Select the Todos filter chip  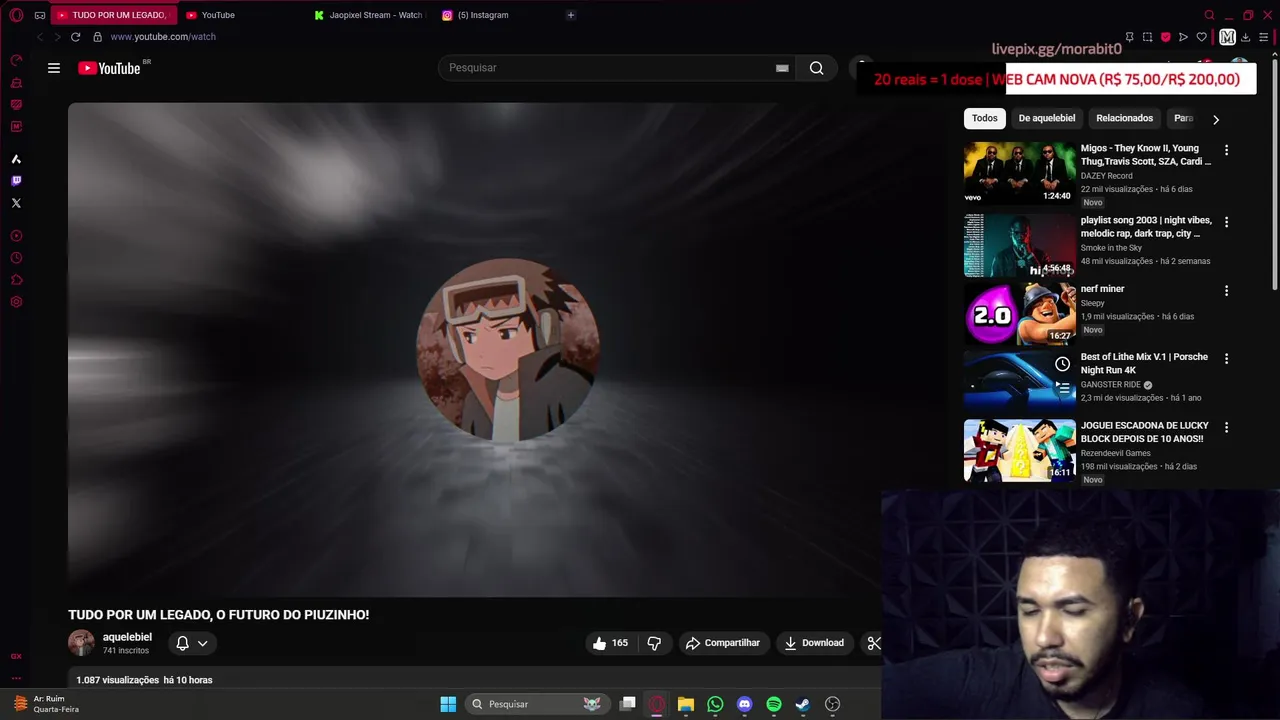[x=985, y=118]
